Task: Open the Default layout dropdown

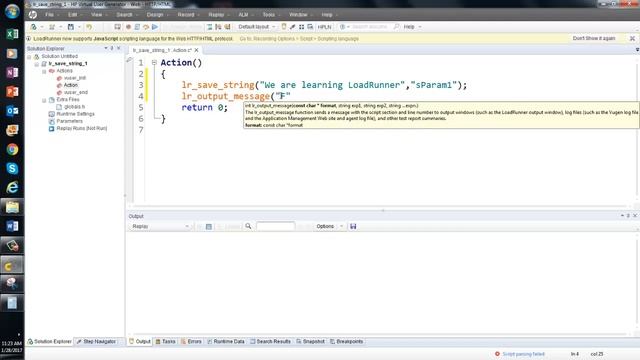Action: (257, 27)
